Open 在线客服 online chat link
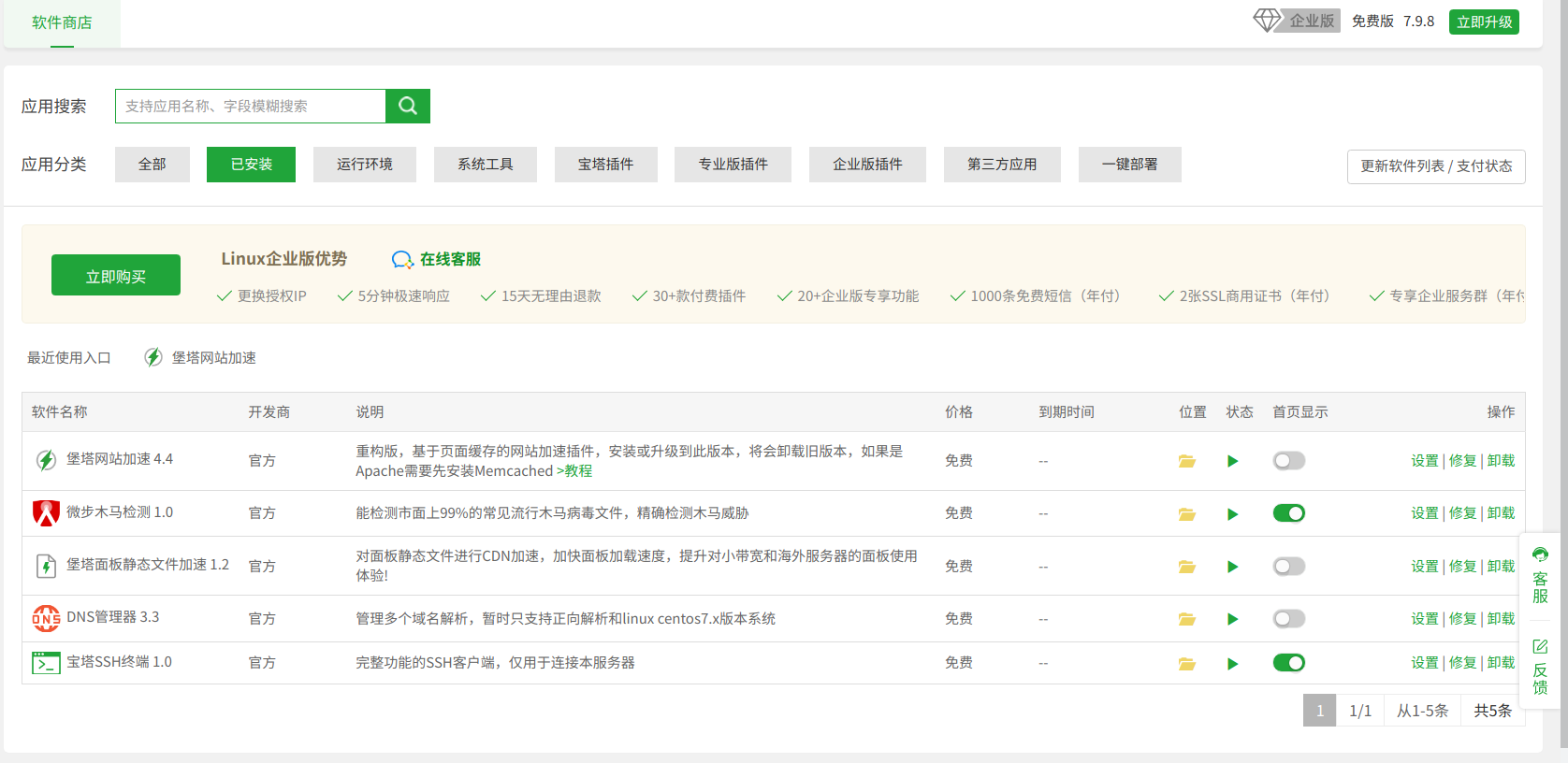 click(436, 259)
